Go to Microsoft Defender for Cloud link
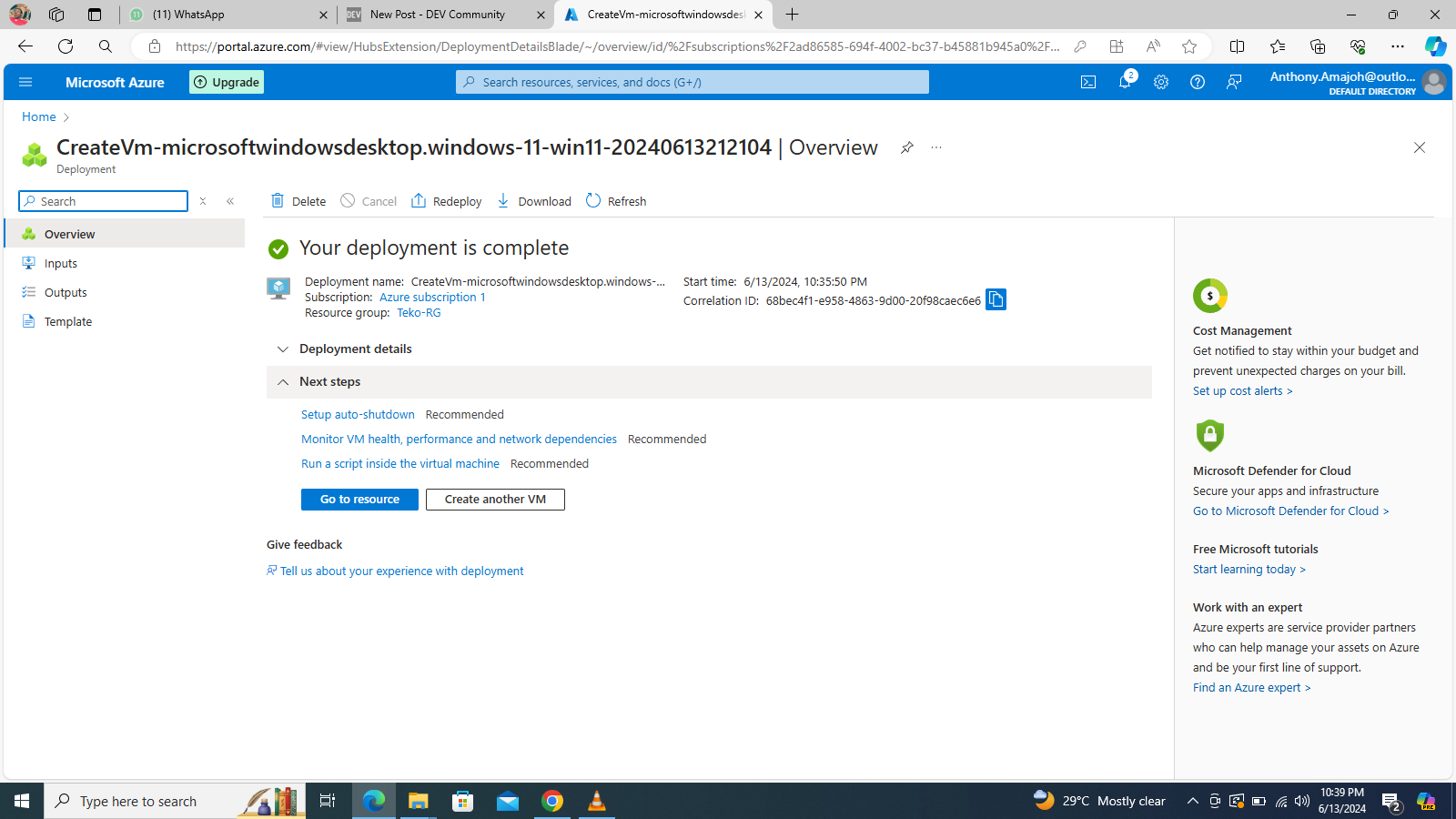This screenshot has height=819, width=1456. tap(1290, 511)
